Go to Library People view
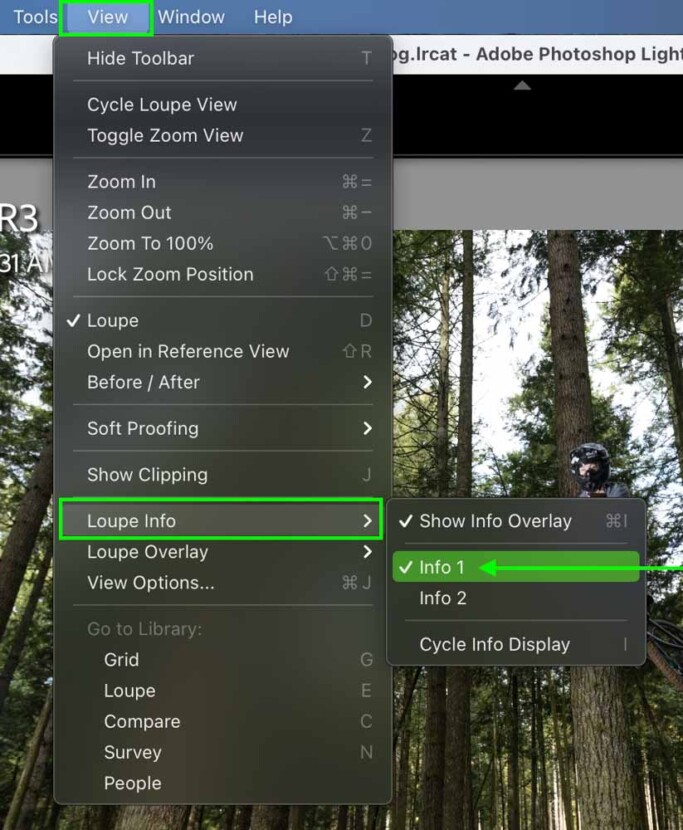Screen dimensions: 683x830 [223, 783]
